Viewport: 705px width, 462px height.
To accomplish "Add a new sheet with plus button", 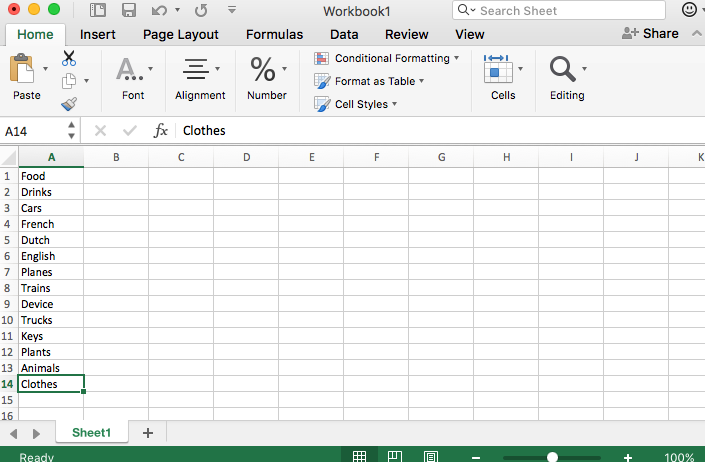I will pyautogui.click(x=148, y=433).
